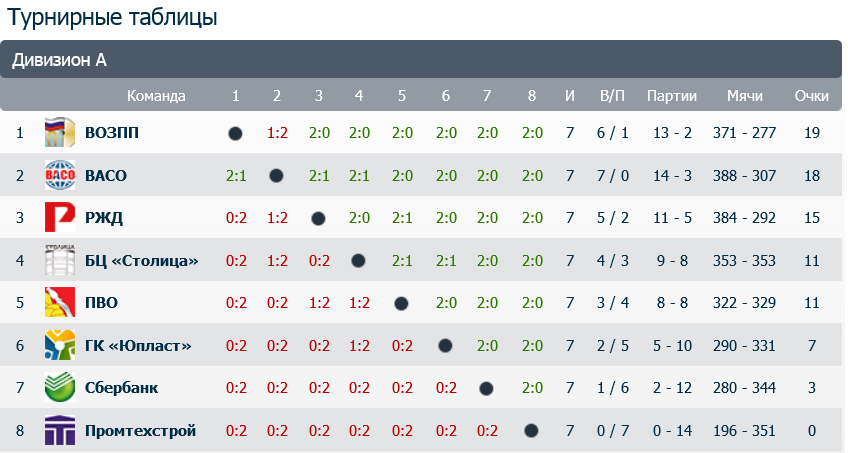Click the green Сбербанк logo
848x453 pixels.
[59, 387]
